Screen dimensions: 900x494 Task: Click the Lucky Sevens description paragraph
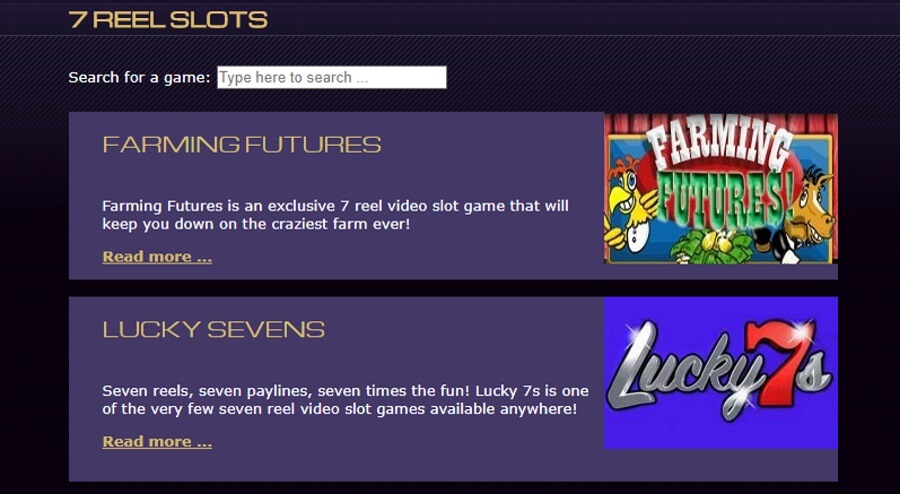coord(345,400)
